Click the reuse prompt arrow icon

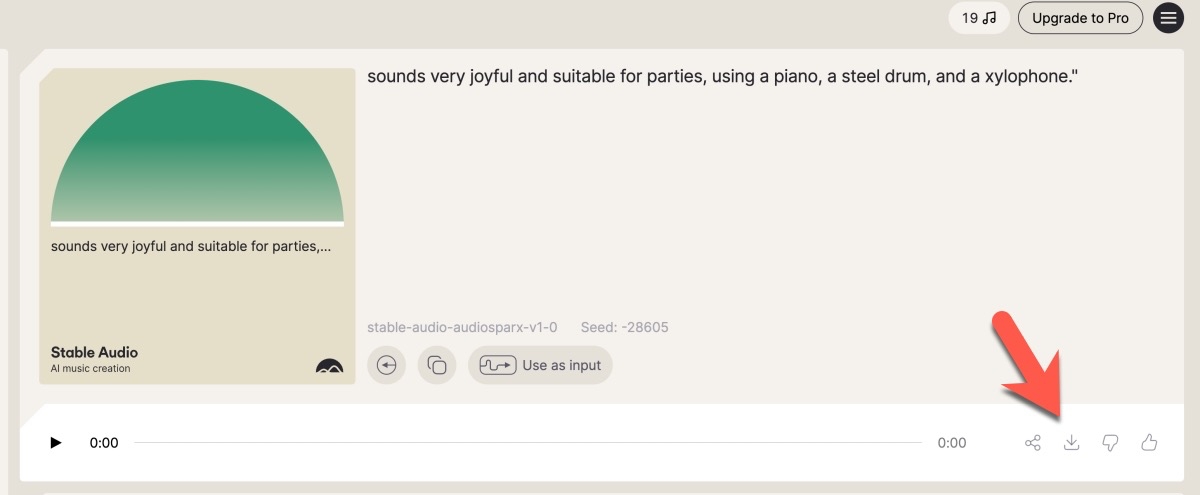tap(387, 365)
